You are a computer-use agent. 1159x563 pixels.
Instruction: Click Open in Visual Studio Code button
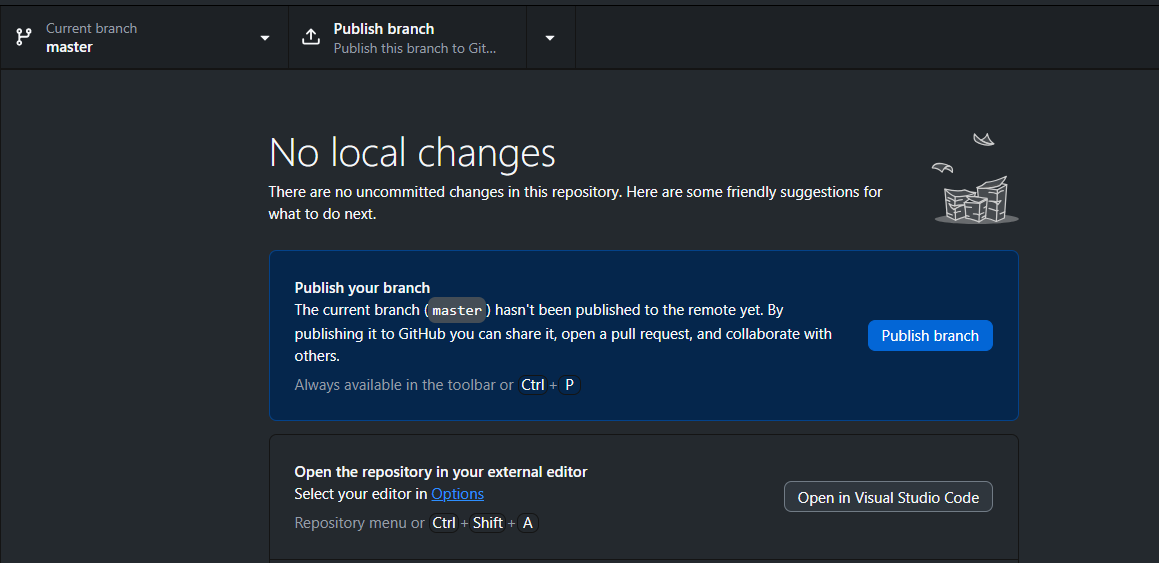pos(888,497)
